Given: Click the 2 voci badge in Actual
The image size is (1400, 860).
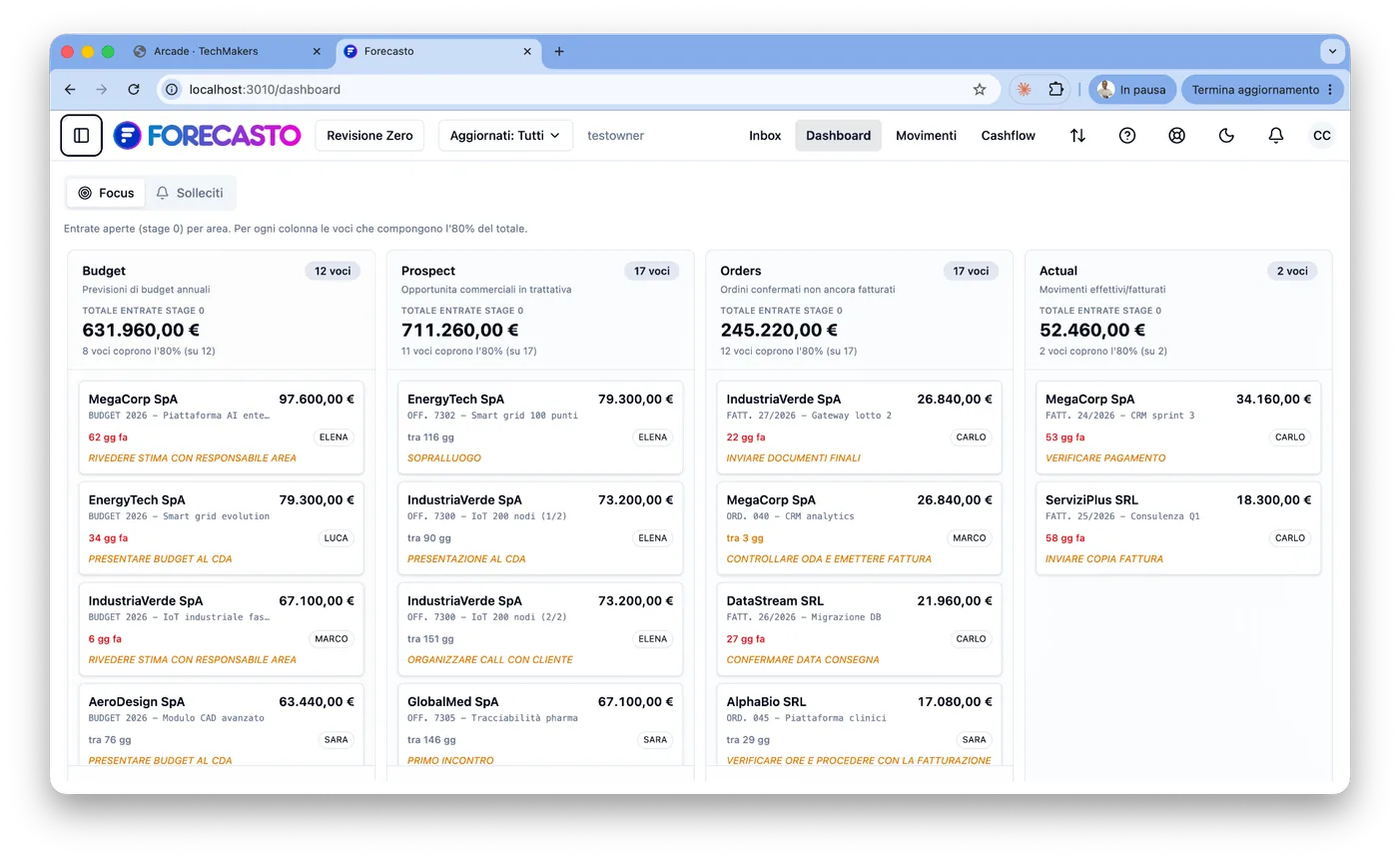Looking at the screenshot, I should click(1292, 271).
